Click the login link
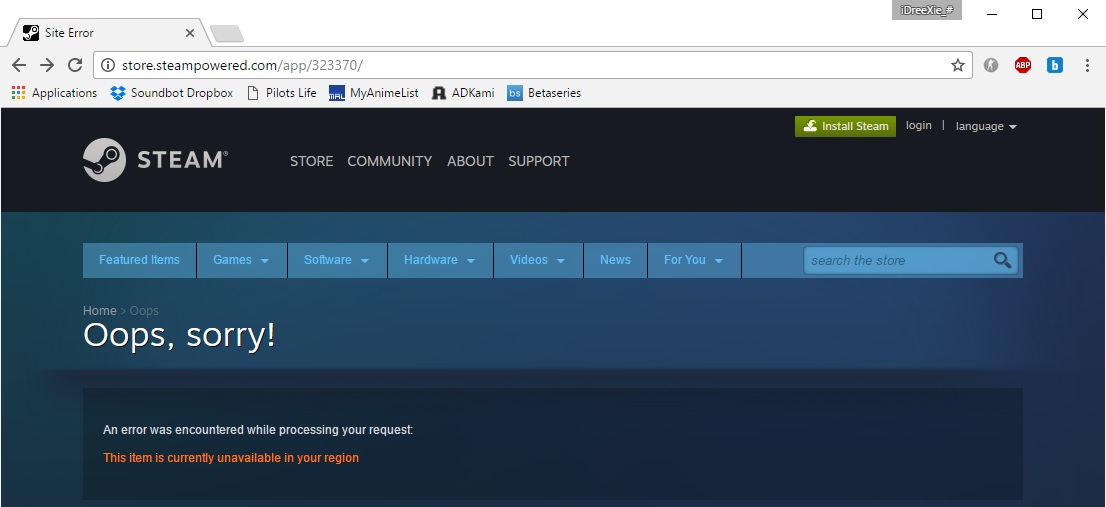This screenshot has width=1106, height=507. (x=918, y=126)
